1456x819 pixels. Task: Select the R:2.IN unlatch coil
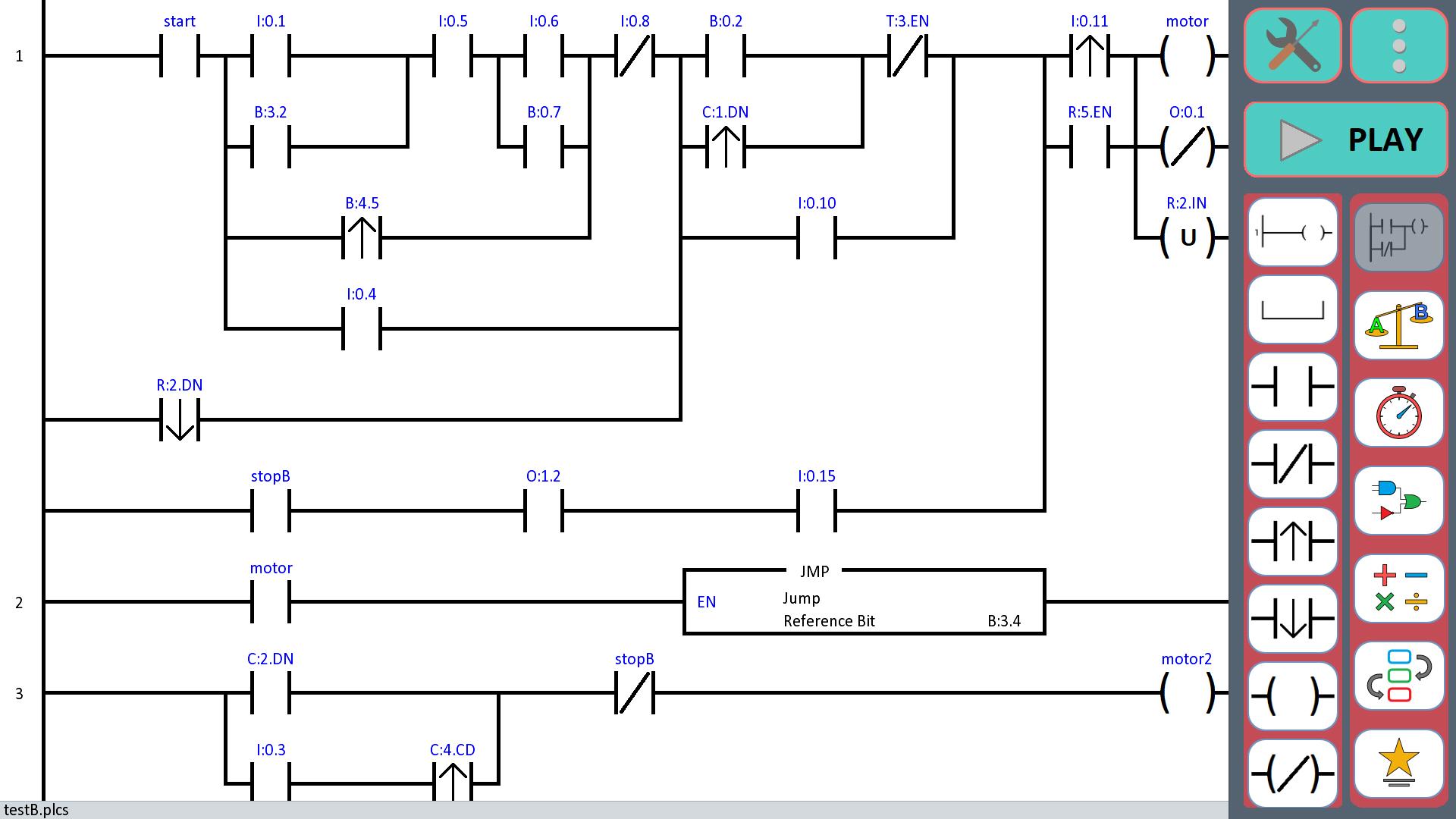click(1188, 238)
